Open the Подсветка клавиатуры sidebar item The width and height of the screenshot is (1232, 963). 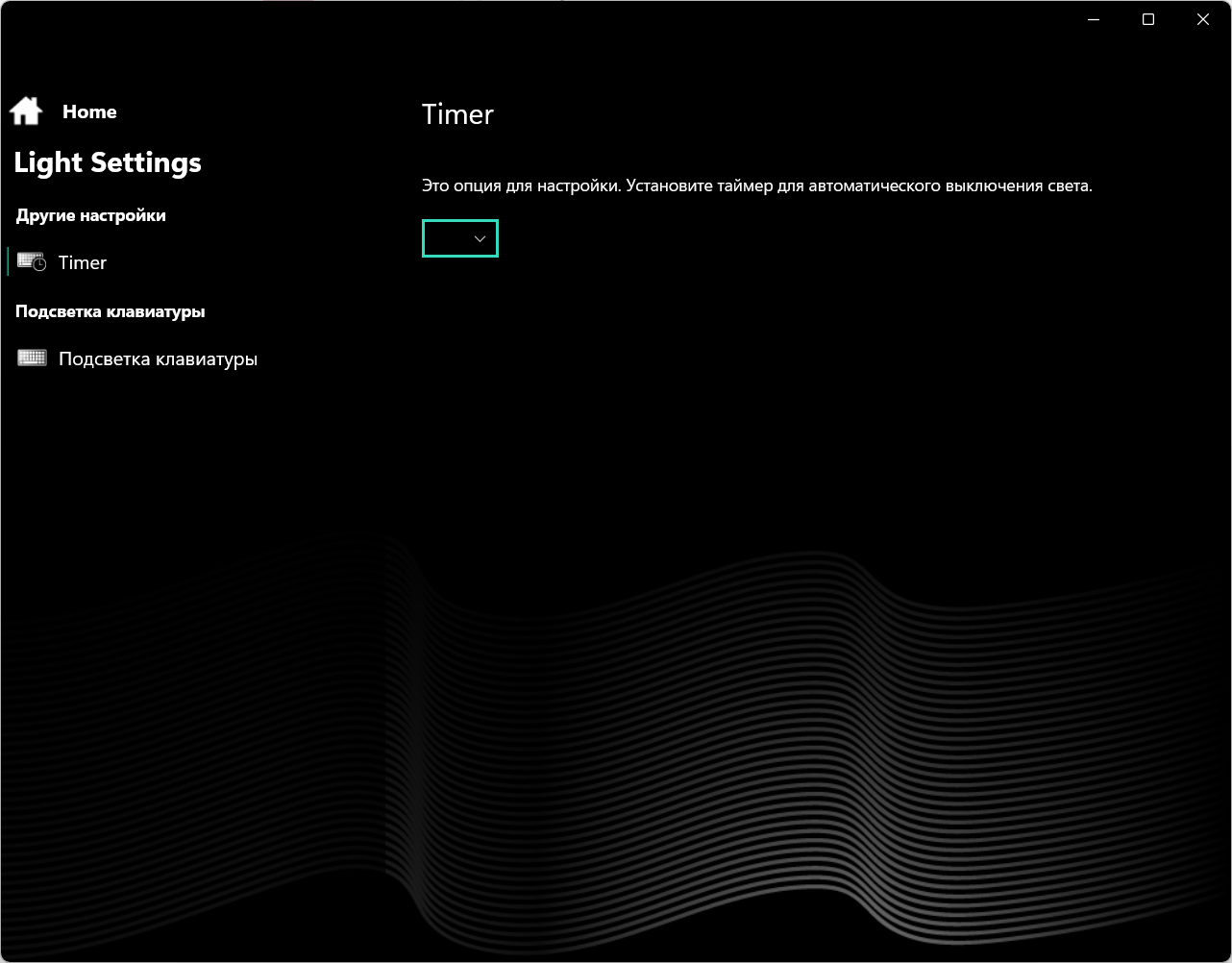[158, 359]
